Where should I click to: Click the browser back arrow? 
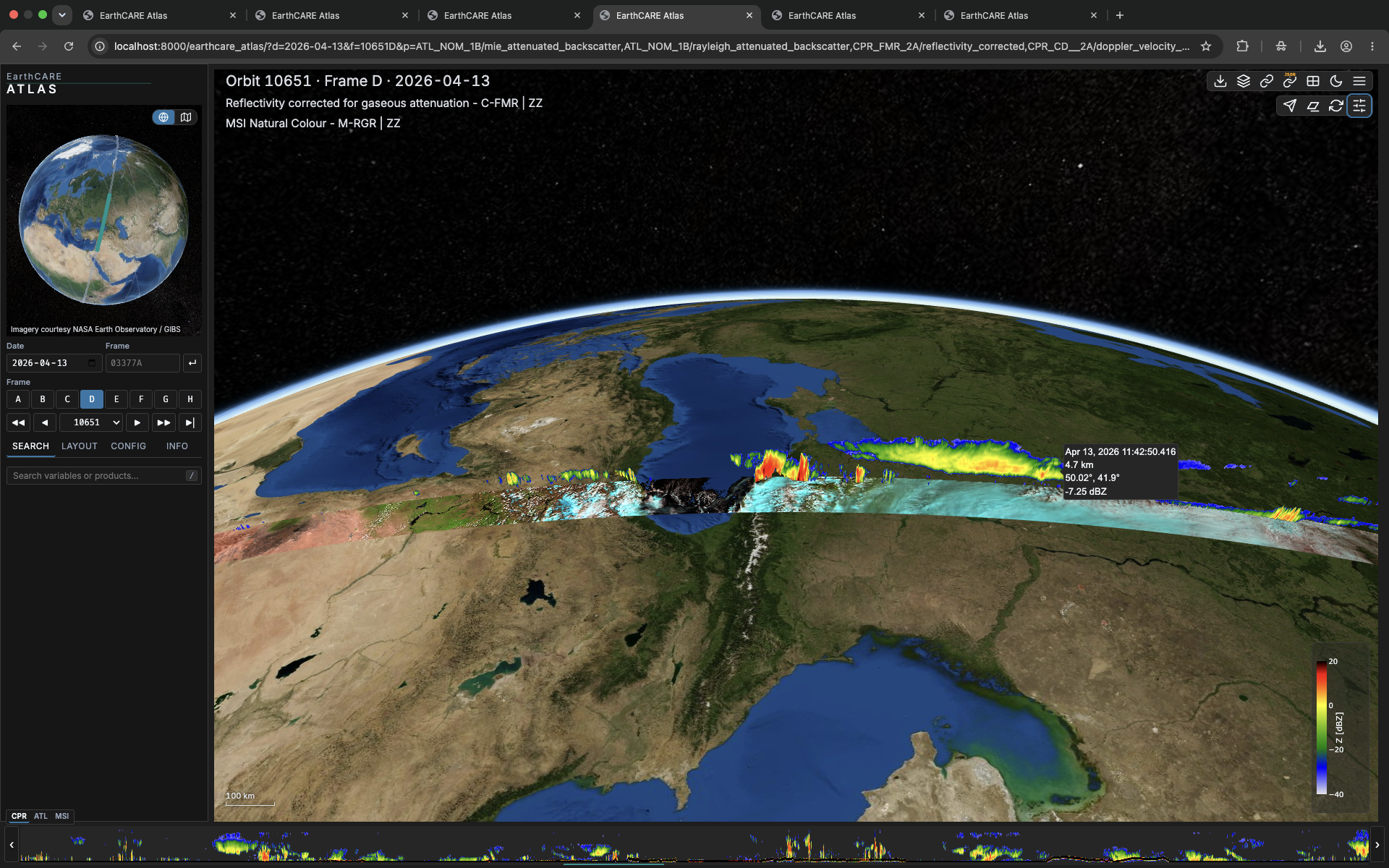click(17, 46)
